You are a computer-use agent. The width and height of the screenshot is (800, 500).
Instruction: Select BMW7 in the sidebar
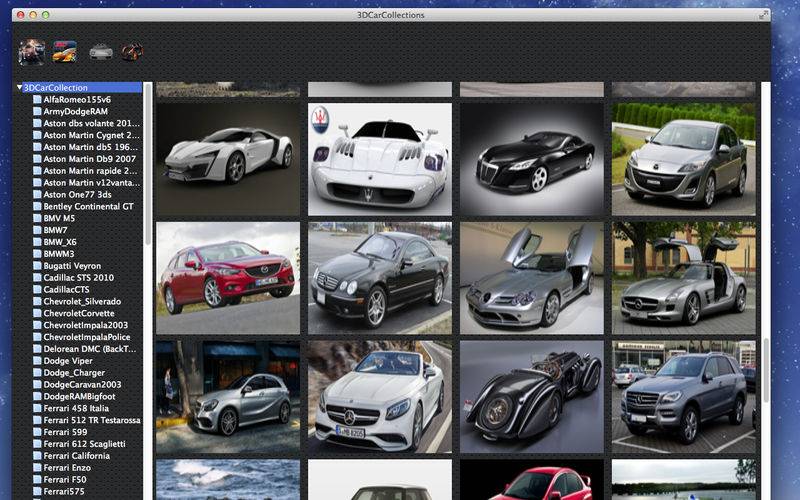tap(55, 230)
